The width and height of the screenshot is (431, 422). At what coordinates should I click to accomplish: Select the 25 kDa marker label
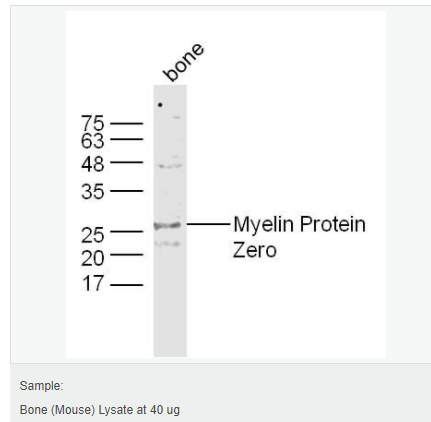click(93, 235)
